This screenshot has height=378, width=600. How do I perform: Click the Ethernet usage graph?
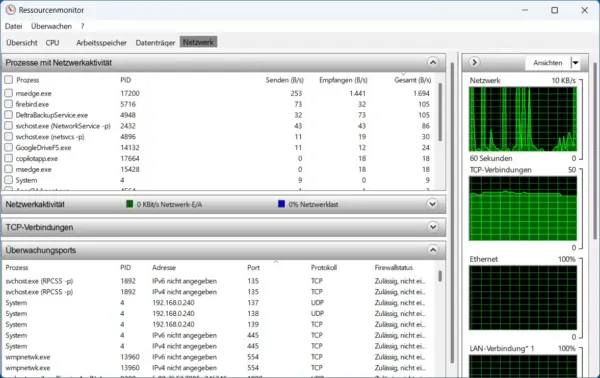pyautogui.click(x=523, y=298)
